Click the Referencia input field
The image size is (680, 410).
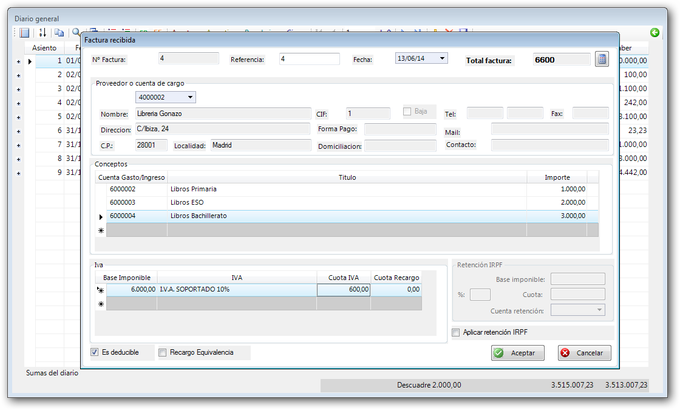click(309, 59)
